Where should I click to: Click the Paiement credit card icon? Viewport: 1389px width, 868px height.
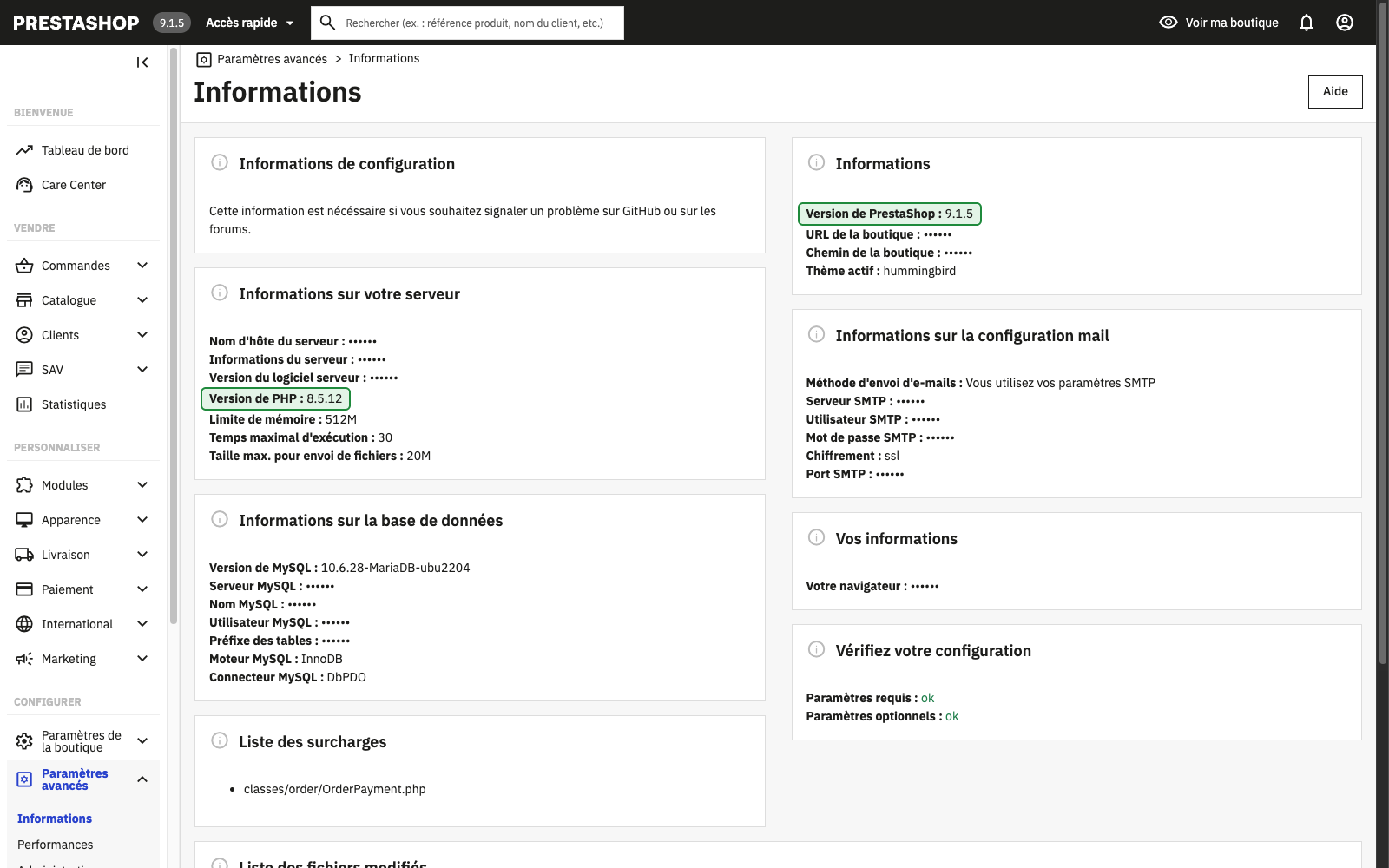click(x=24, y=589)
